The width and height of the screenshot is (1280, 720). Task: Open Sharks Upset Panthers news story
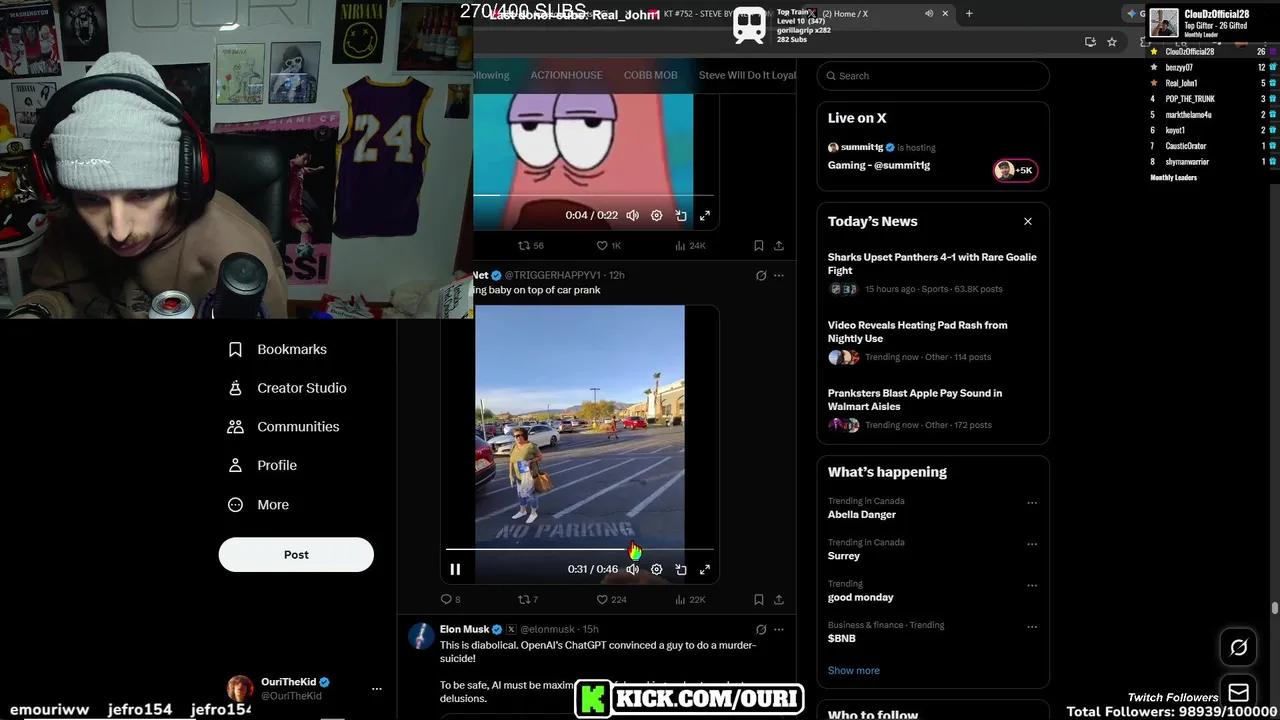[x=933, y=273]
